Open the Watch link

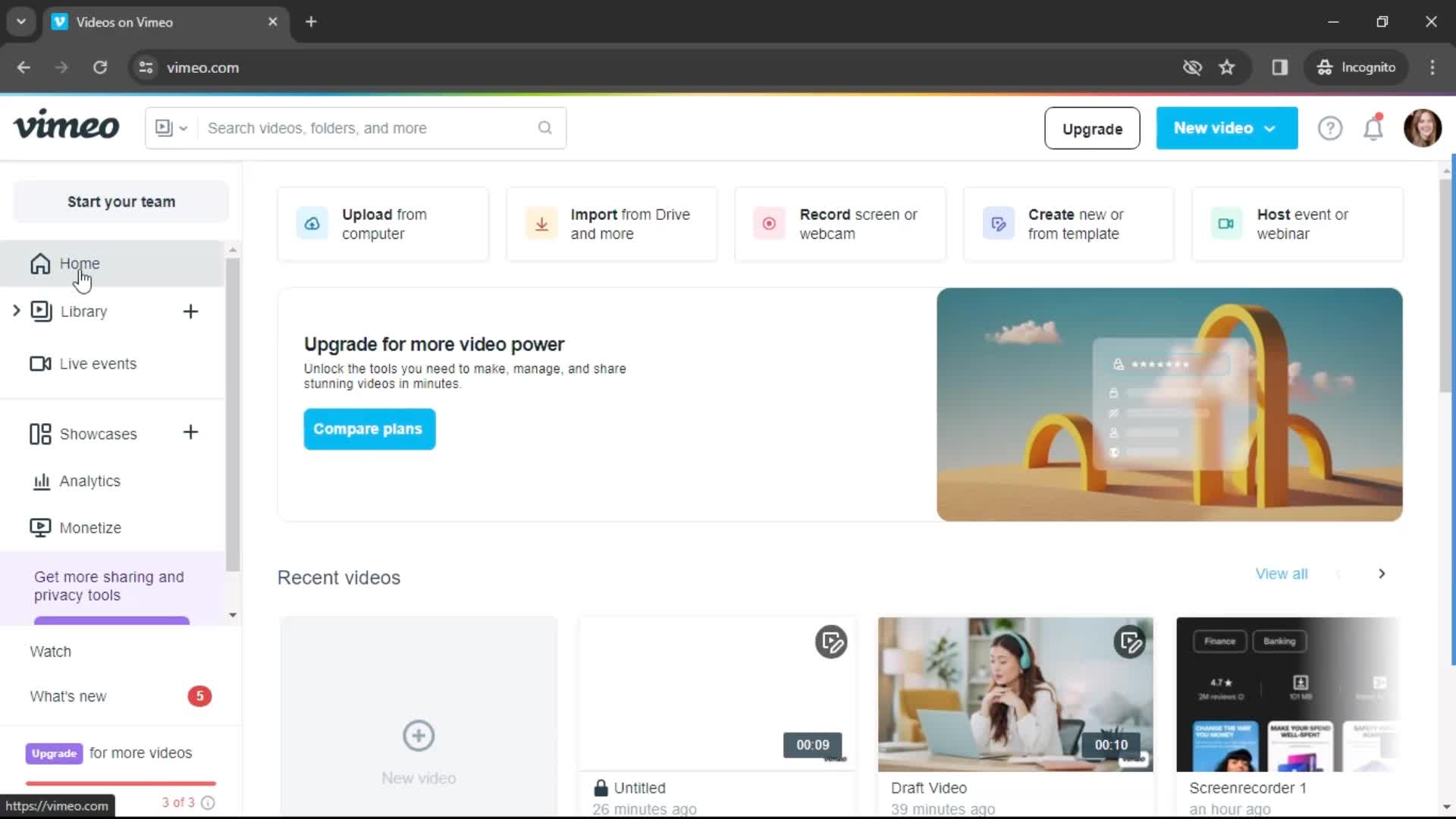click(x=50, y=651)
